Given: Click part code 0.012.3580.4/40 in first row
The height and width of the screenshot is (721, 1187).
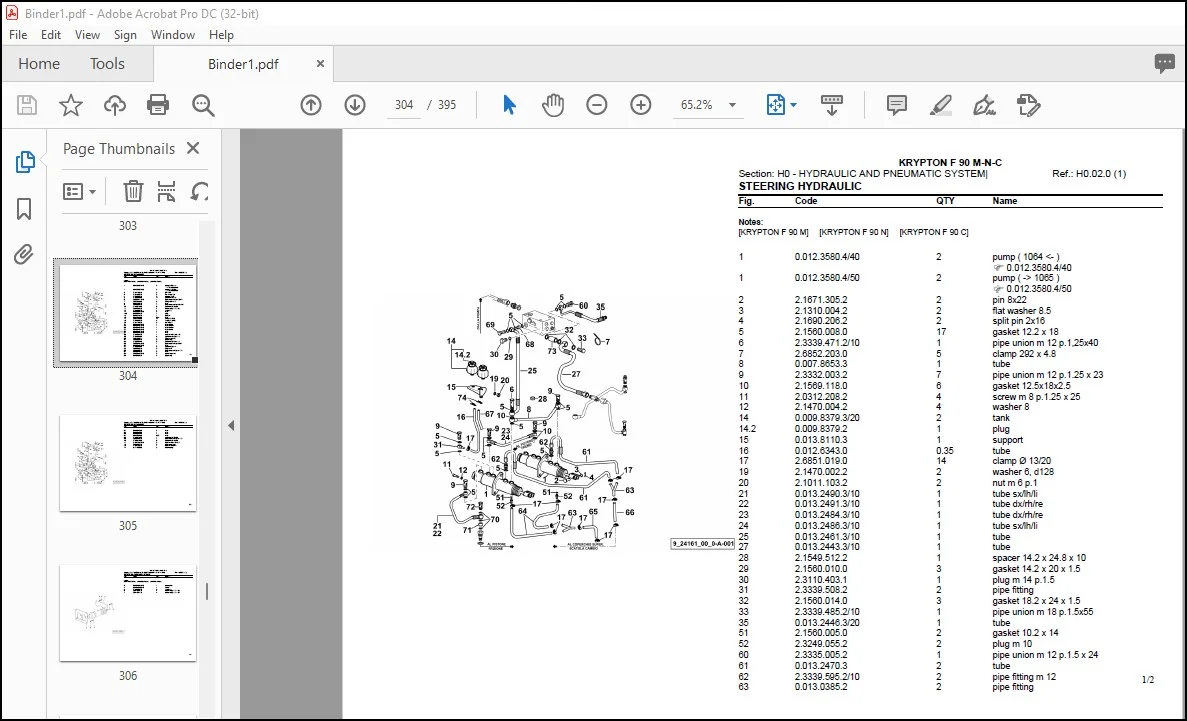Looking at the screenshot, I should pyautogui.click(x=827, y=257).
